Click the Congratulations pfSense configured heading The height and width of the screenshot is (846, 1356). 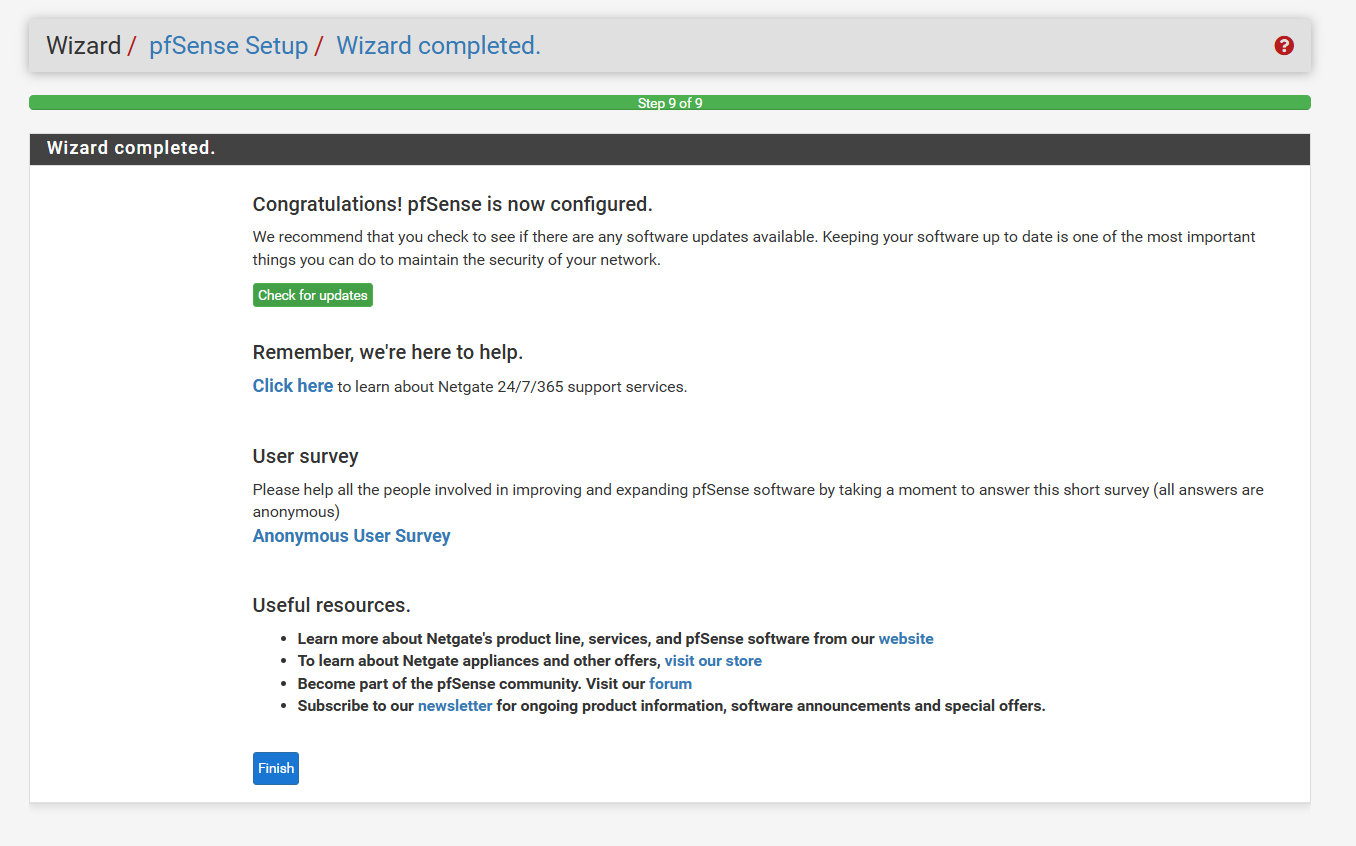[452, 204]
